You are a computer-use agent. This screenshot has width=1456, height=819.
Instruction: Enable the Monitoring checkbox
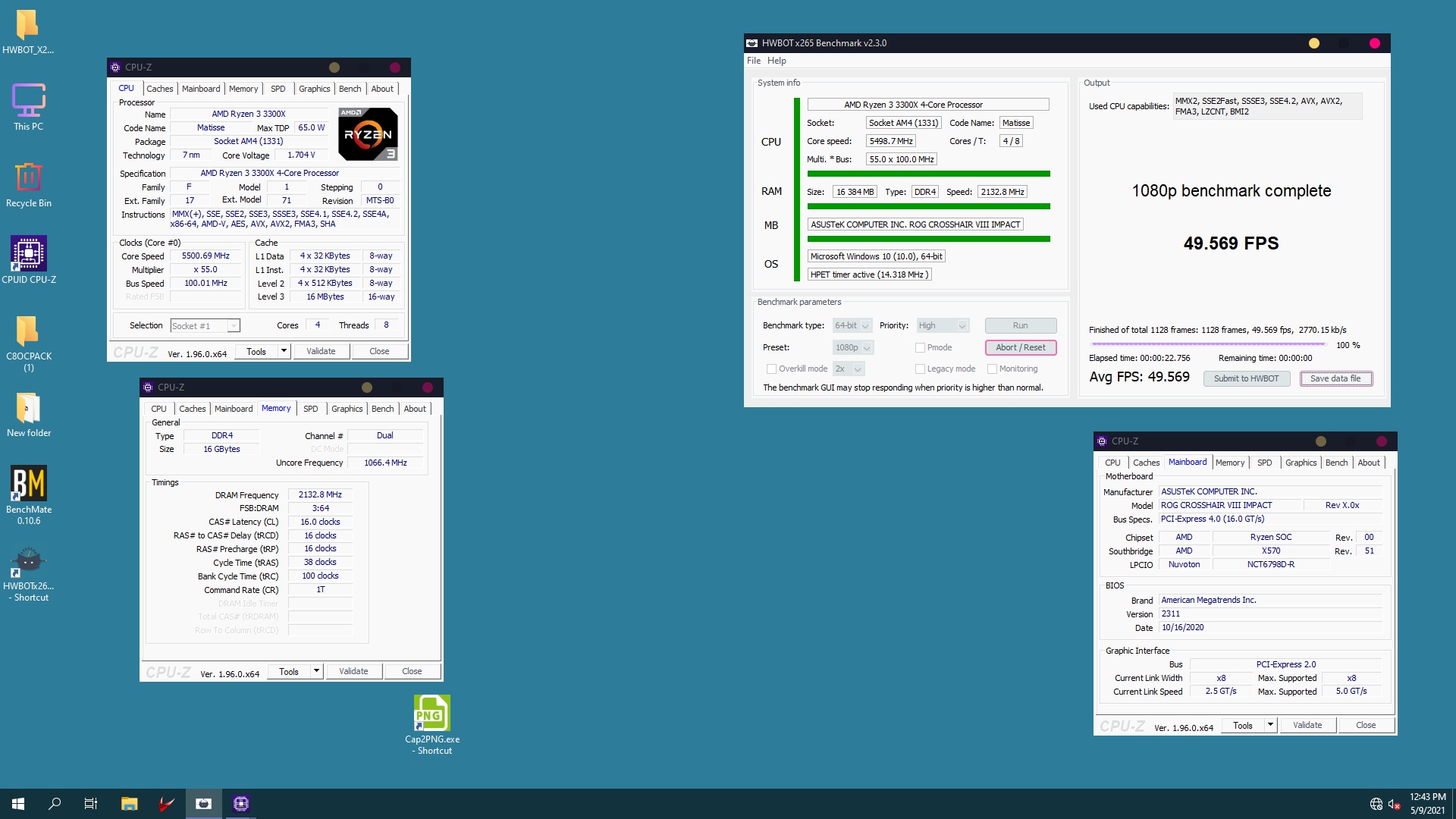coord(992,369)
